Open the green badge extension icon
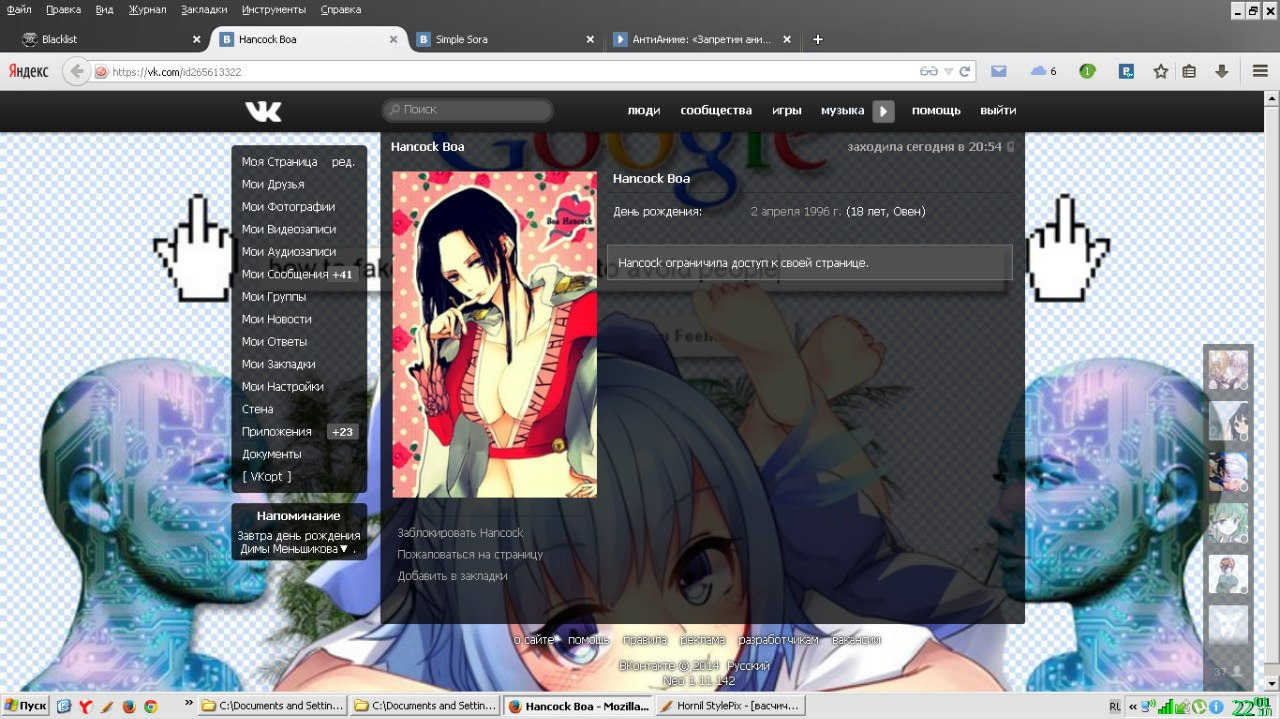Viewport: 1280px width, 719px height. pos(1087,71)
